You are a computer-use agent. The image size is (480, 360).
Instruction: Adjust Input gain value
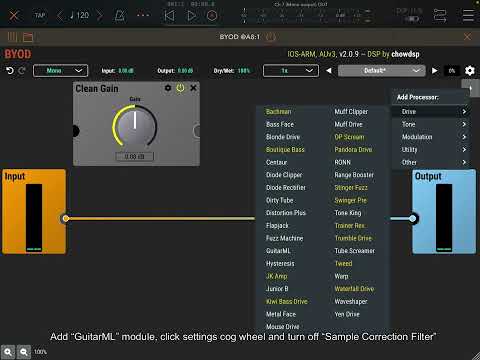(126, 71)
